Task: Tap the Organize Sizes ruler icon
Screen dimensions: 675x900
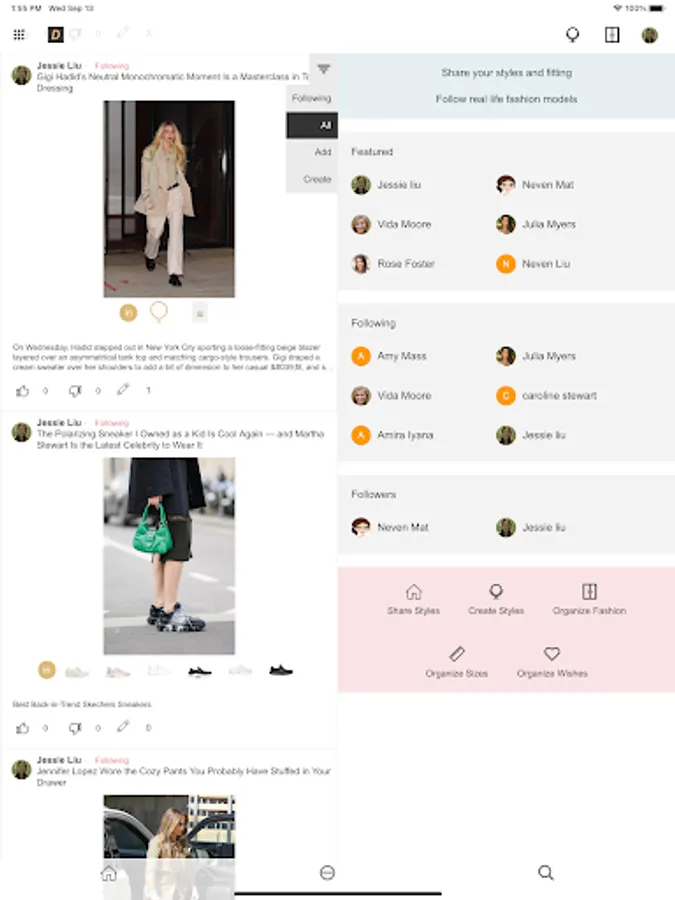Action: (x=457, y=653)
